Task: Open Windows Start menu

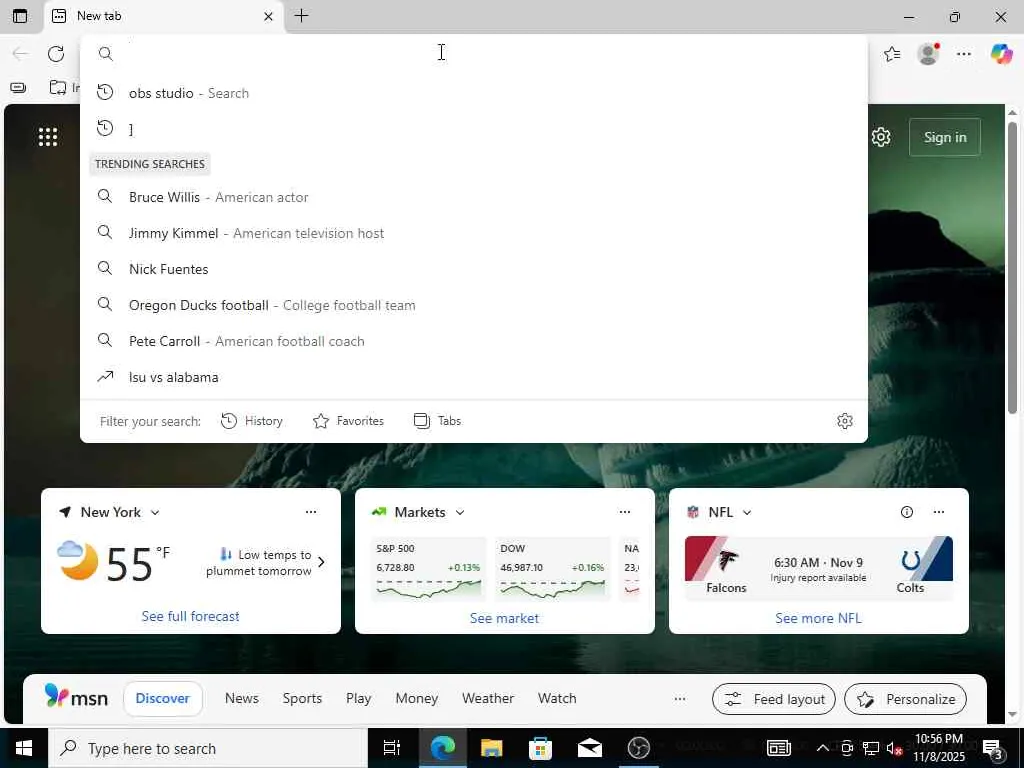Action: click(x=24, y=748)
